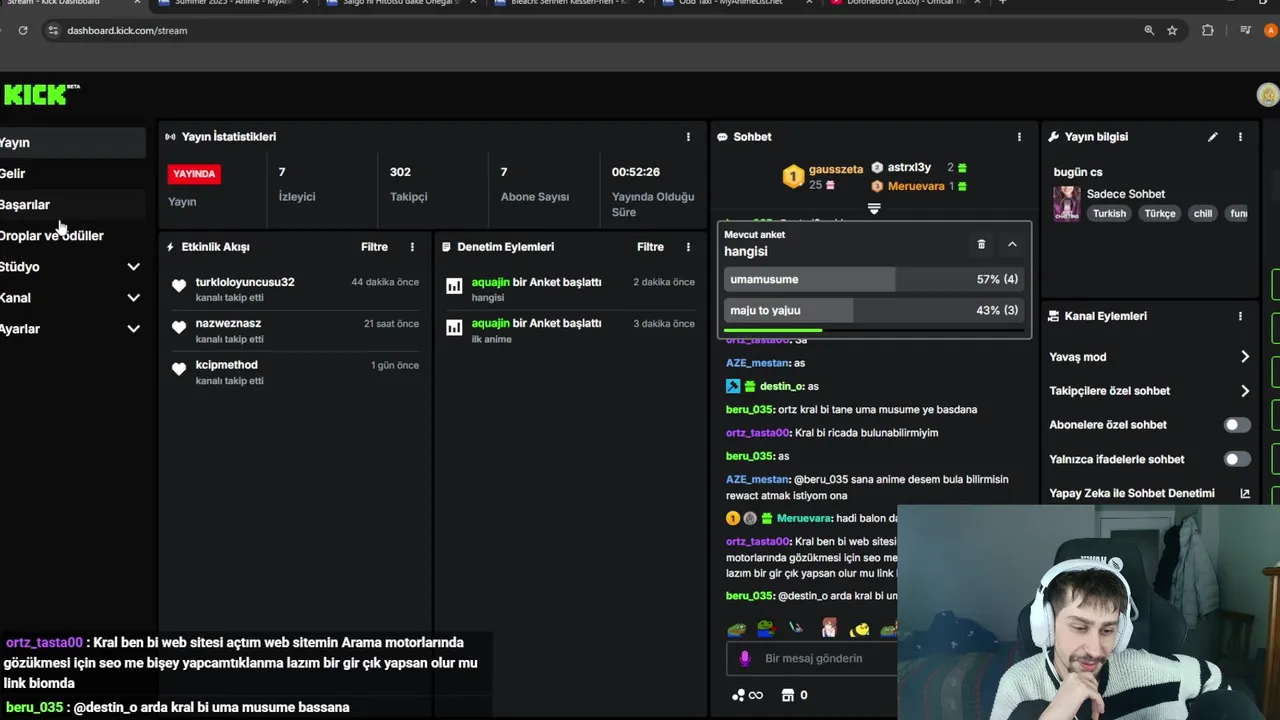The width and height of the screenshot is (1280, 720).
Task: Select Droplar ve ödüller in the sidebar
Action: click(x=72, y=236)
